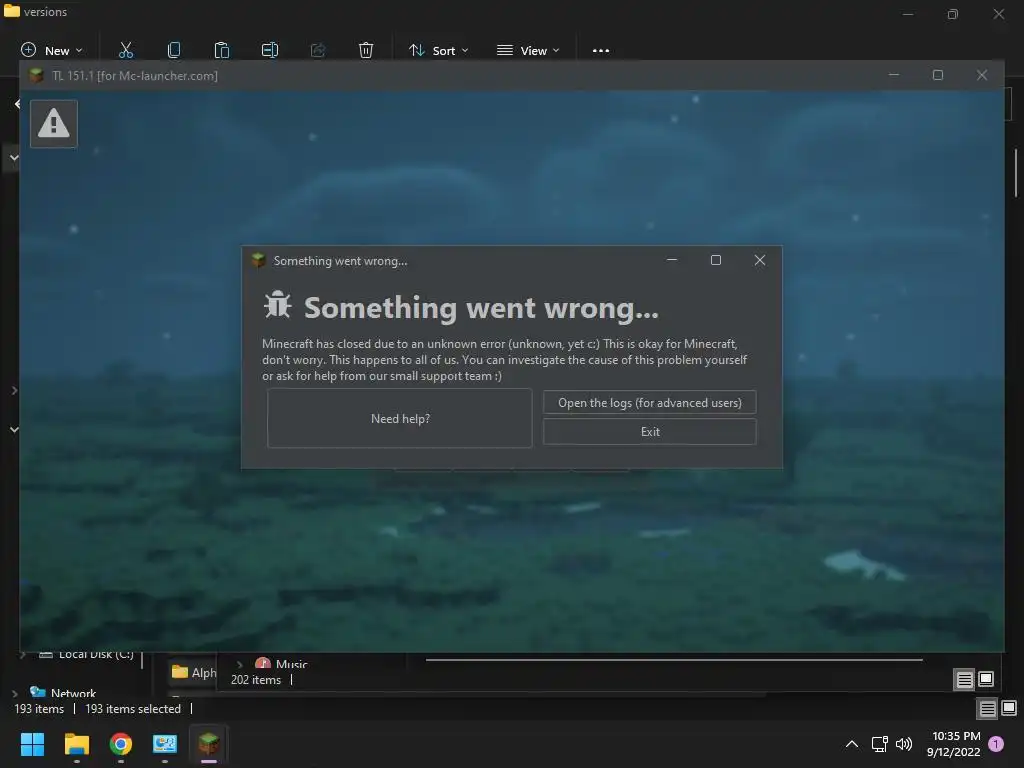
Task: Expand the Music tree item
Action: (x=240, y=664)
